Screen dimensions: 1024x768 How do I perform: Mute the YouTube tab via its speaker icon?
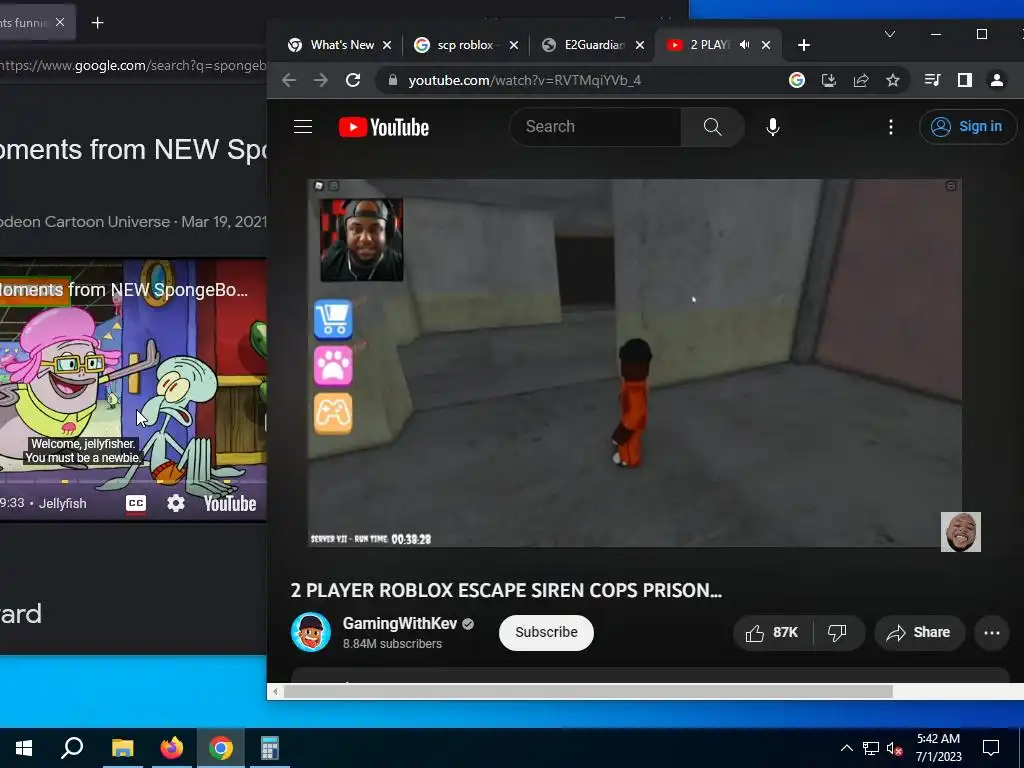(744, 45)
